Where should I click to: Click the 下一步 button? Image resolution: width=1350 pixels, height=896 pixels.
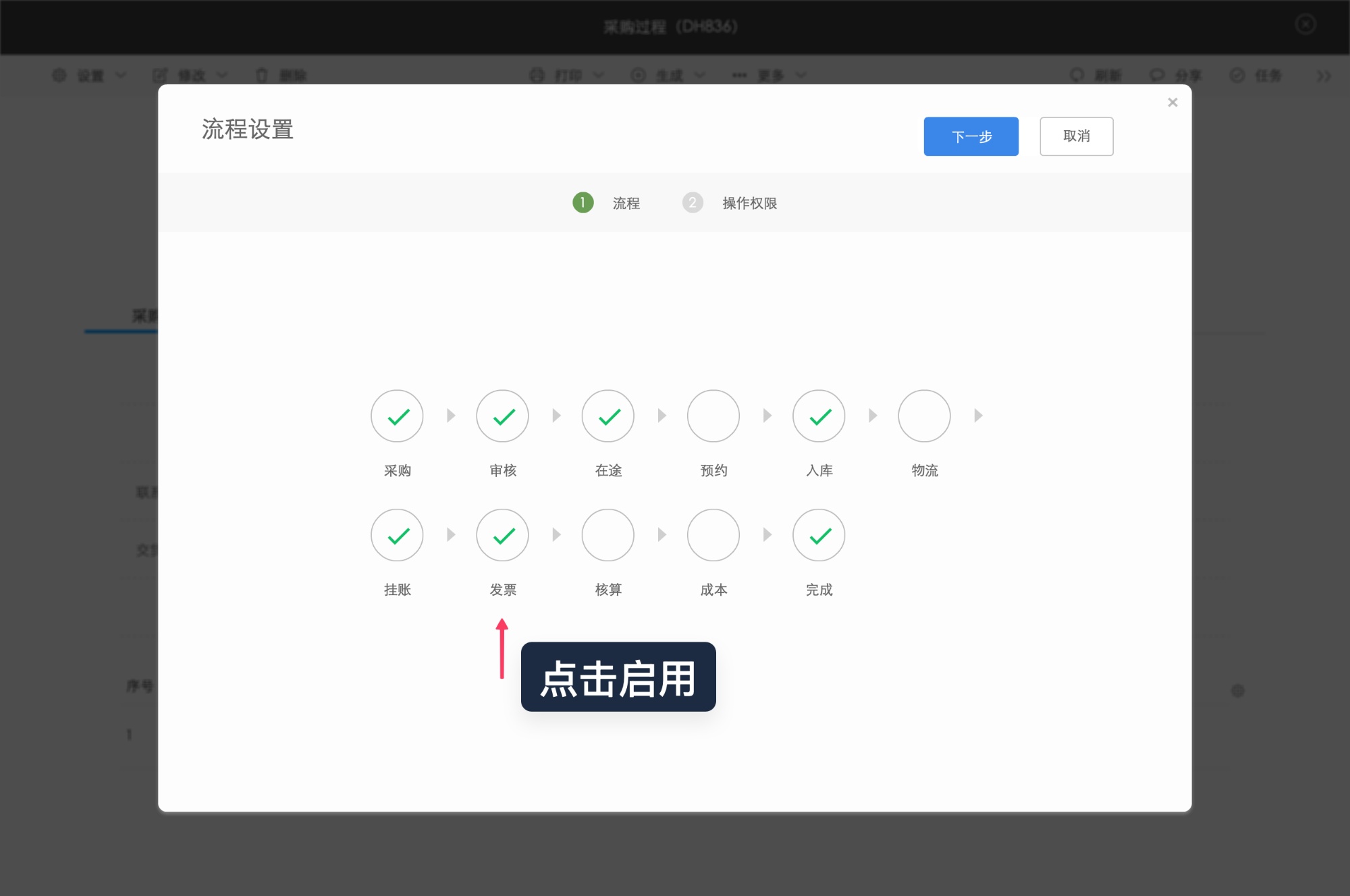[x=971, y=136]
